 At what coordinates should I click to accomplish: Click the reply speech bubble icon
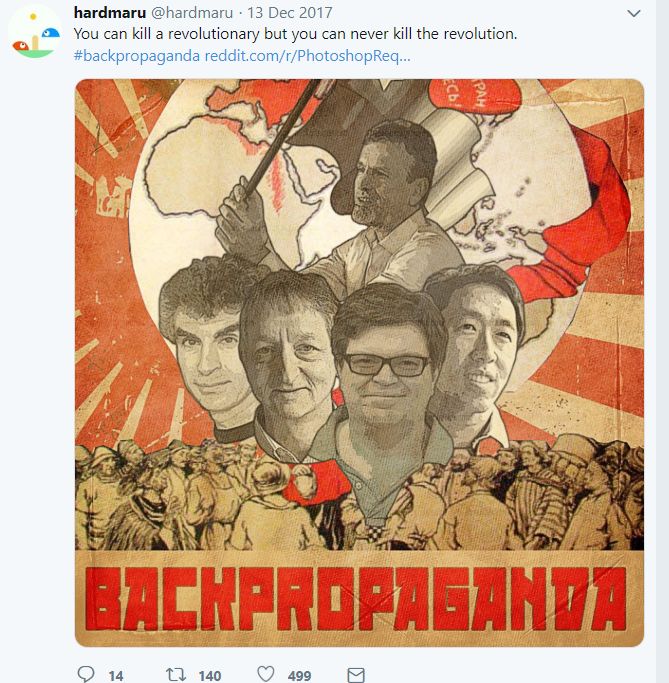point(85,673)
